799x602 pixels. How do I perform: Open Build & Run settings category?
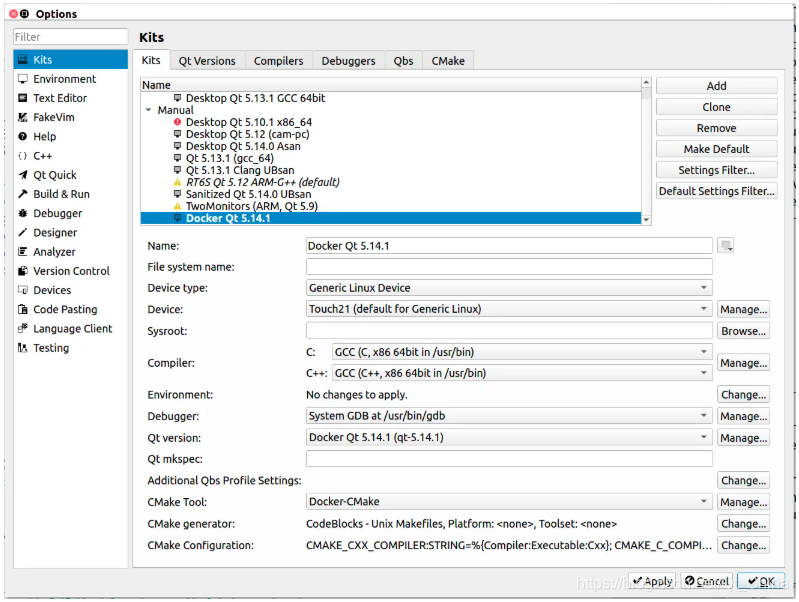pyautogui.click(x=70, y=194)
